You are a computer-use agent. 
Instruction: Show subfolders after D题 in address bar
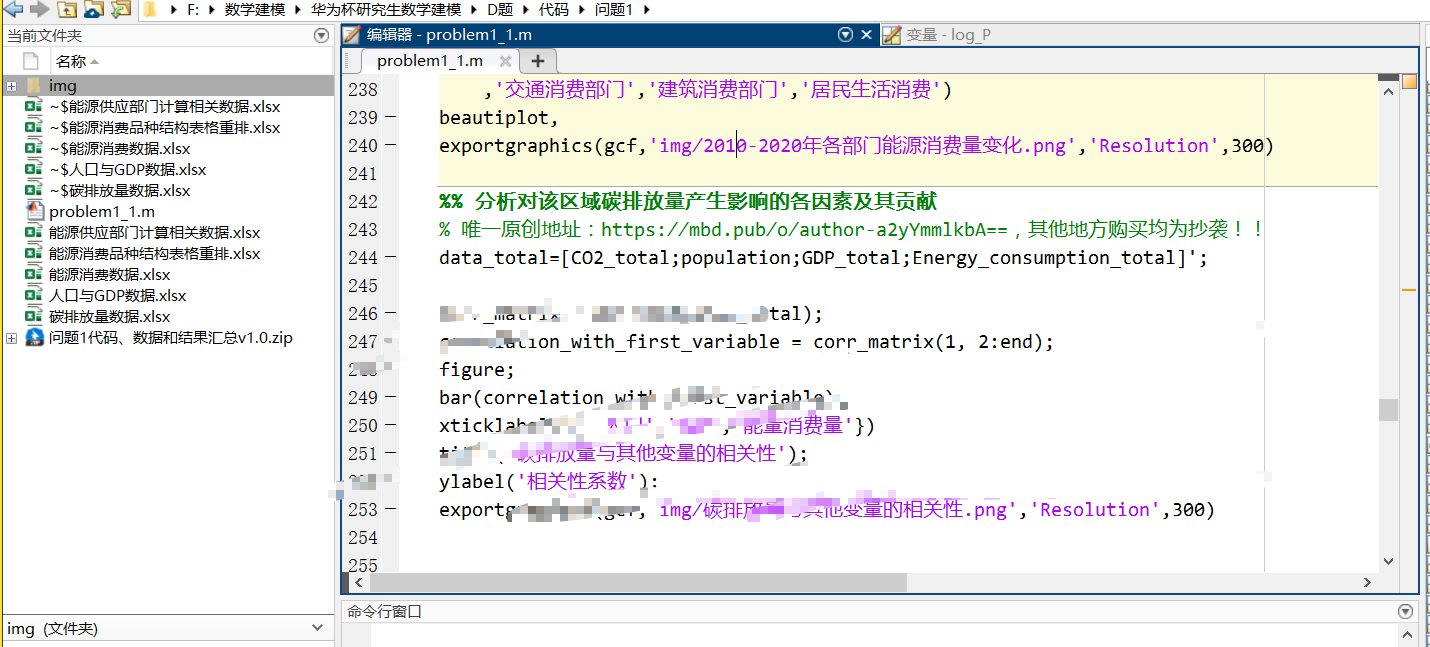526,9
